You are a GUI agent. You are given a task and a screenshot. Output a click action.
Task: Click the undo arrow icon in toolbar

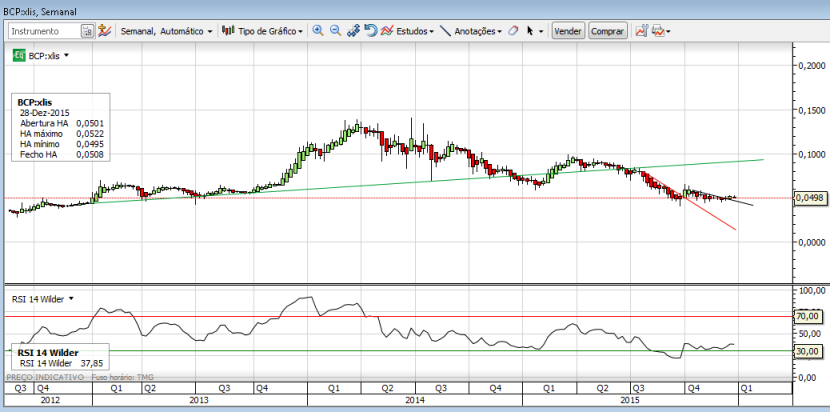(x=371, y=31)
